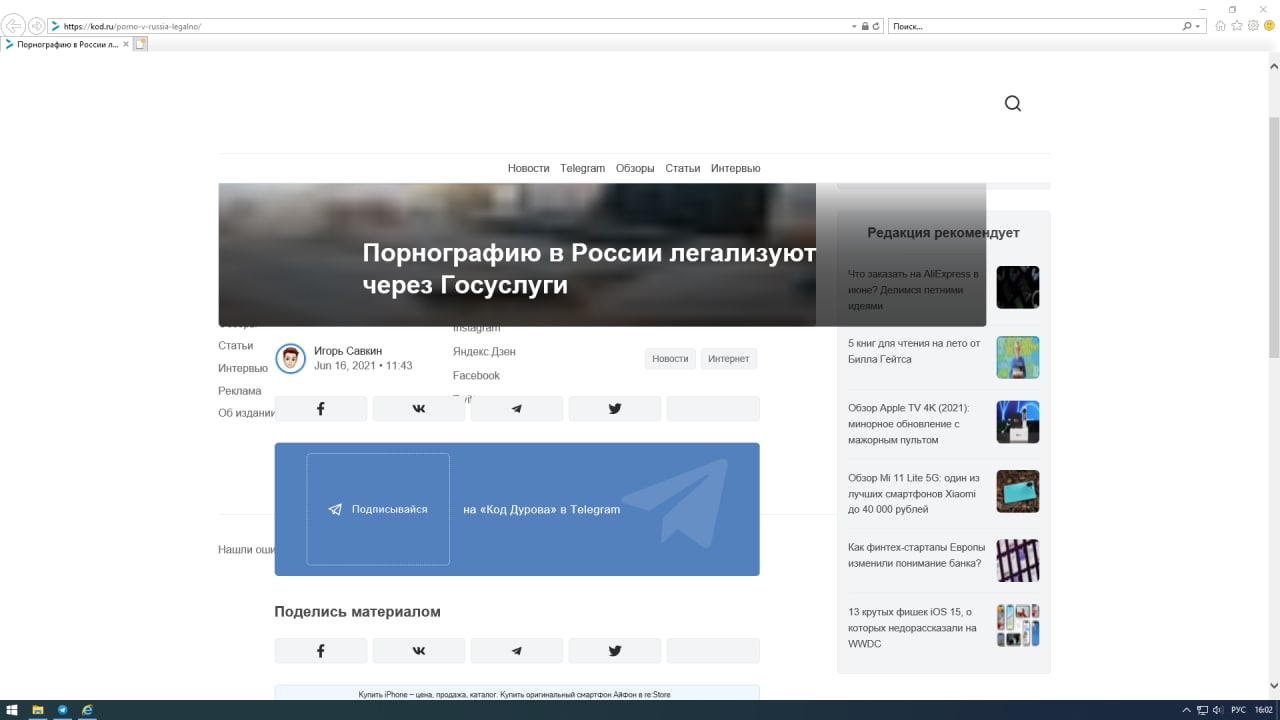Open article 5 книг для чтения на лето
Viewport: 1280px width, 720px height.
[914, 351]
